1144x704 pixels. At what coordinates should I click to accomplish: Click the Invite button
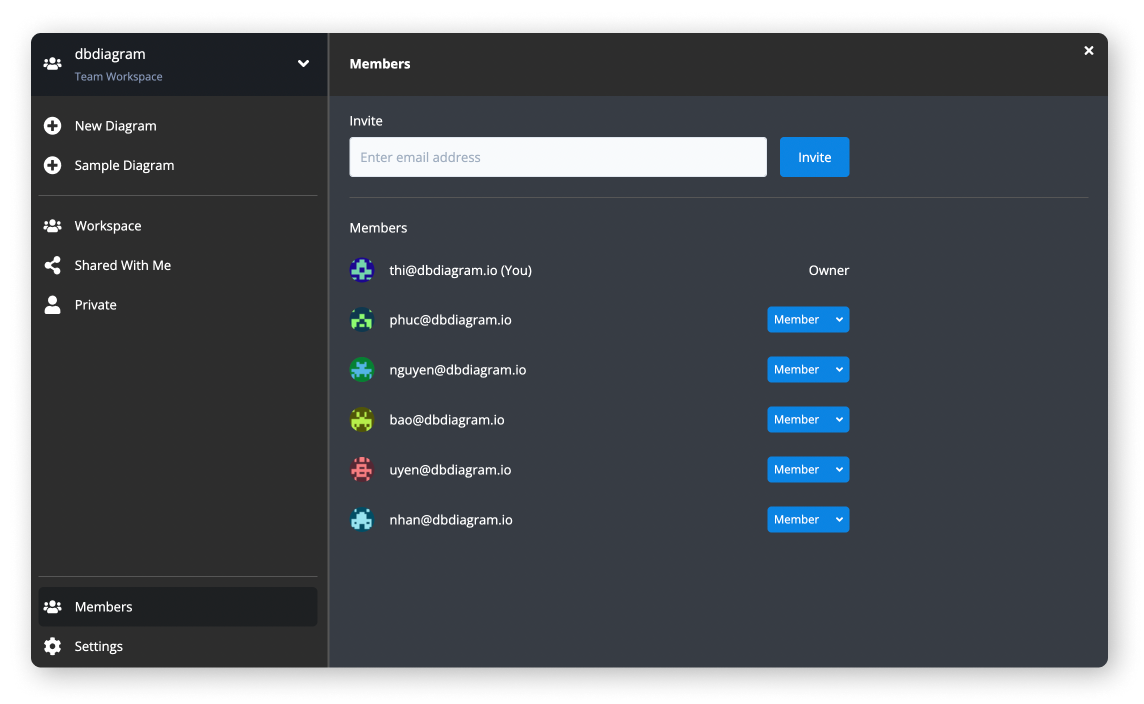pos(814,157)
